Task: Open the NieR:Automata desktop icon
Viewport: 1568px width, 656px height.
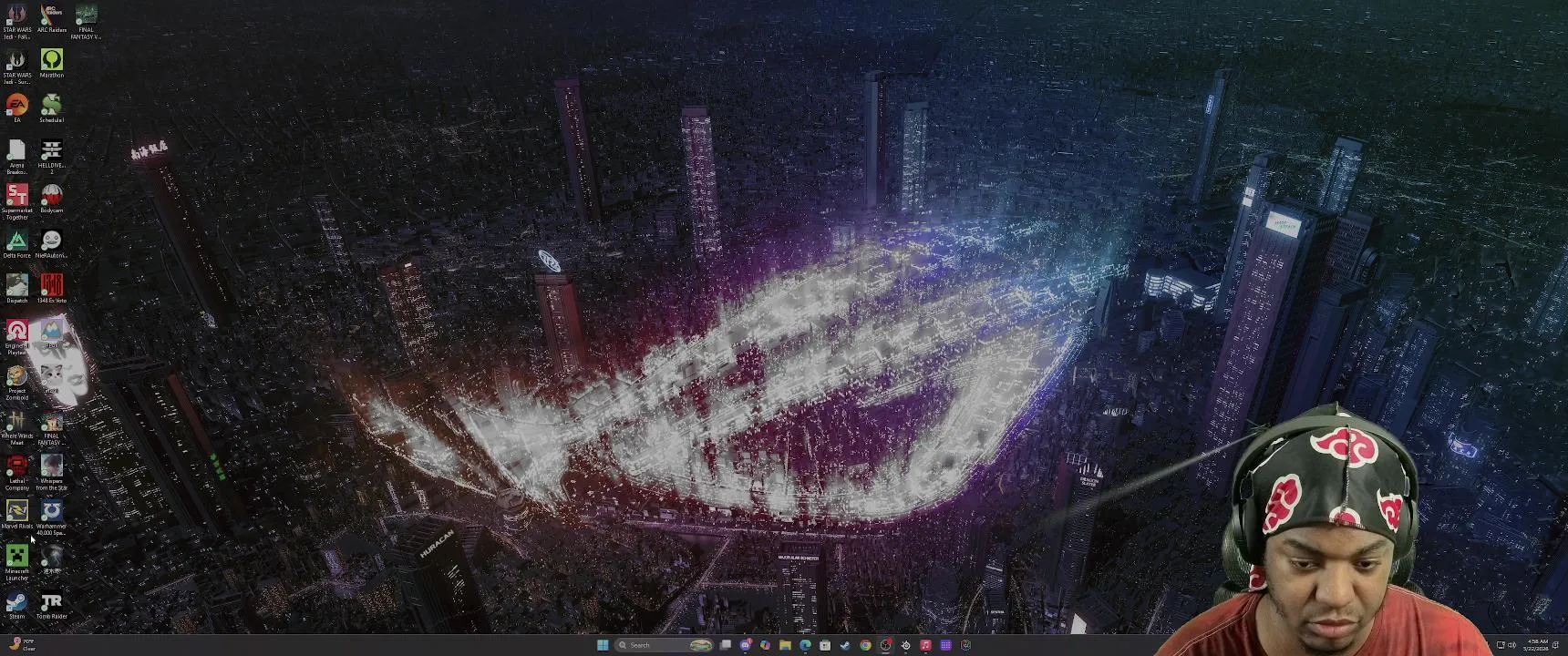Action: pyautogui.click(x=51, y=244)
